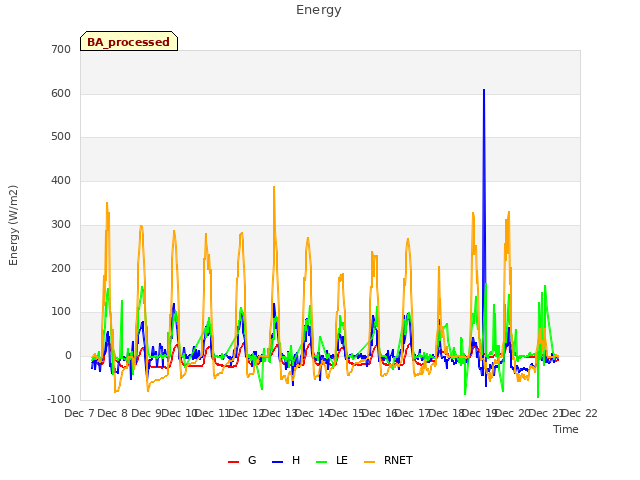This screenshot has width=640, height=480.
Task: Click the green LE legend color marker
Action: pos(322,462)
